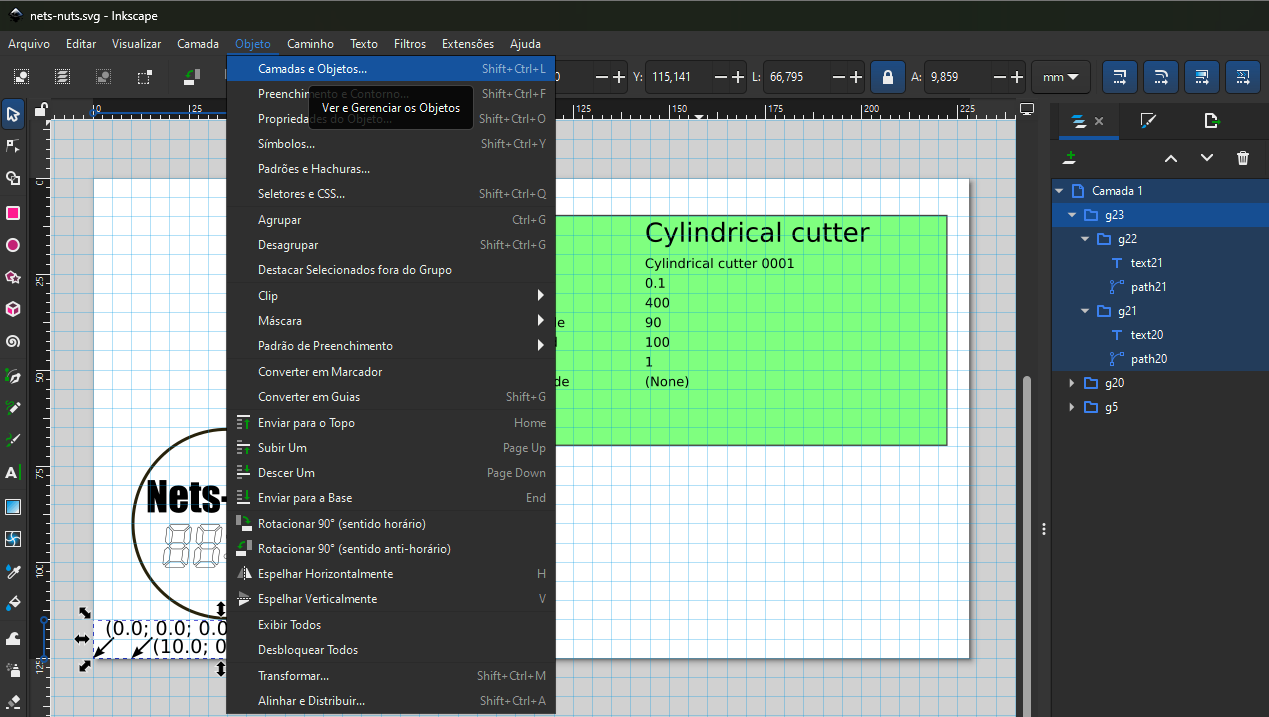
Task: Choose Espelhar Horizontalmente from menu
Action: click(x=325, y=574)
